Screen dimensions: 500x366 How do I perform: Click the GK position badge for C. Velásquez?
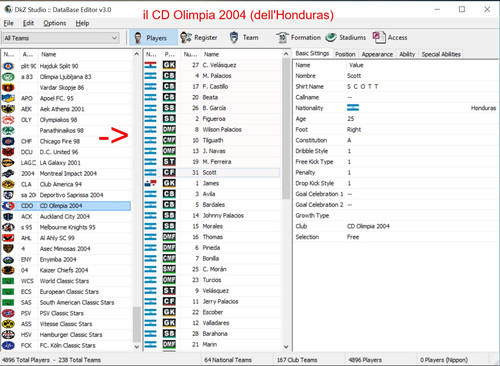tap(169, 65)
